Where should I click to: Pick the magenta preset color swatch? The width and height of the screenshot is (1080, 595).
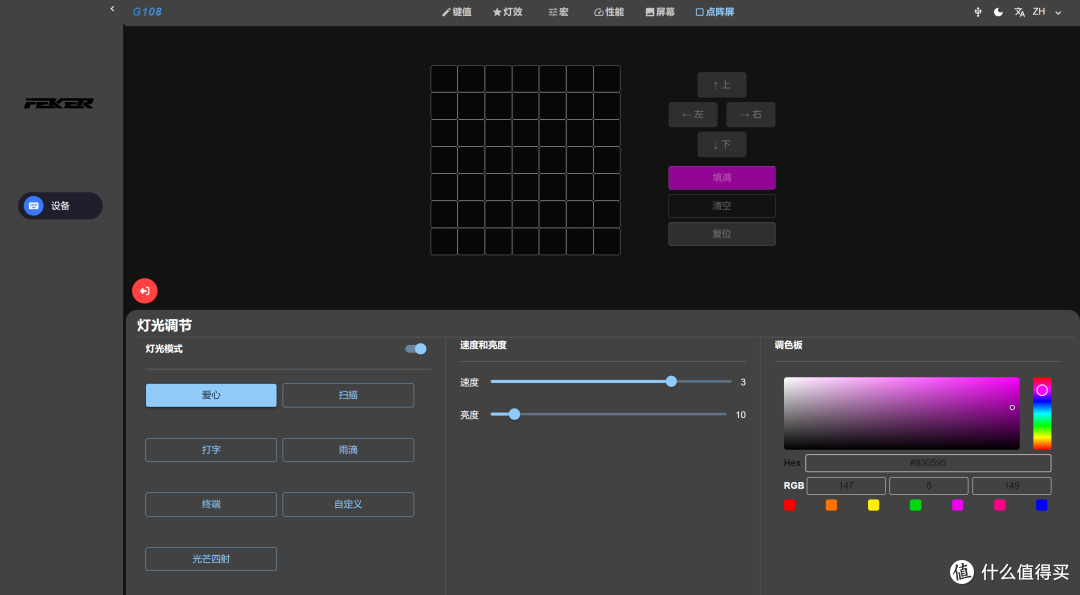957,505
